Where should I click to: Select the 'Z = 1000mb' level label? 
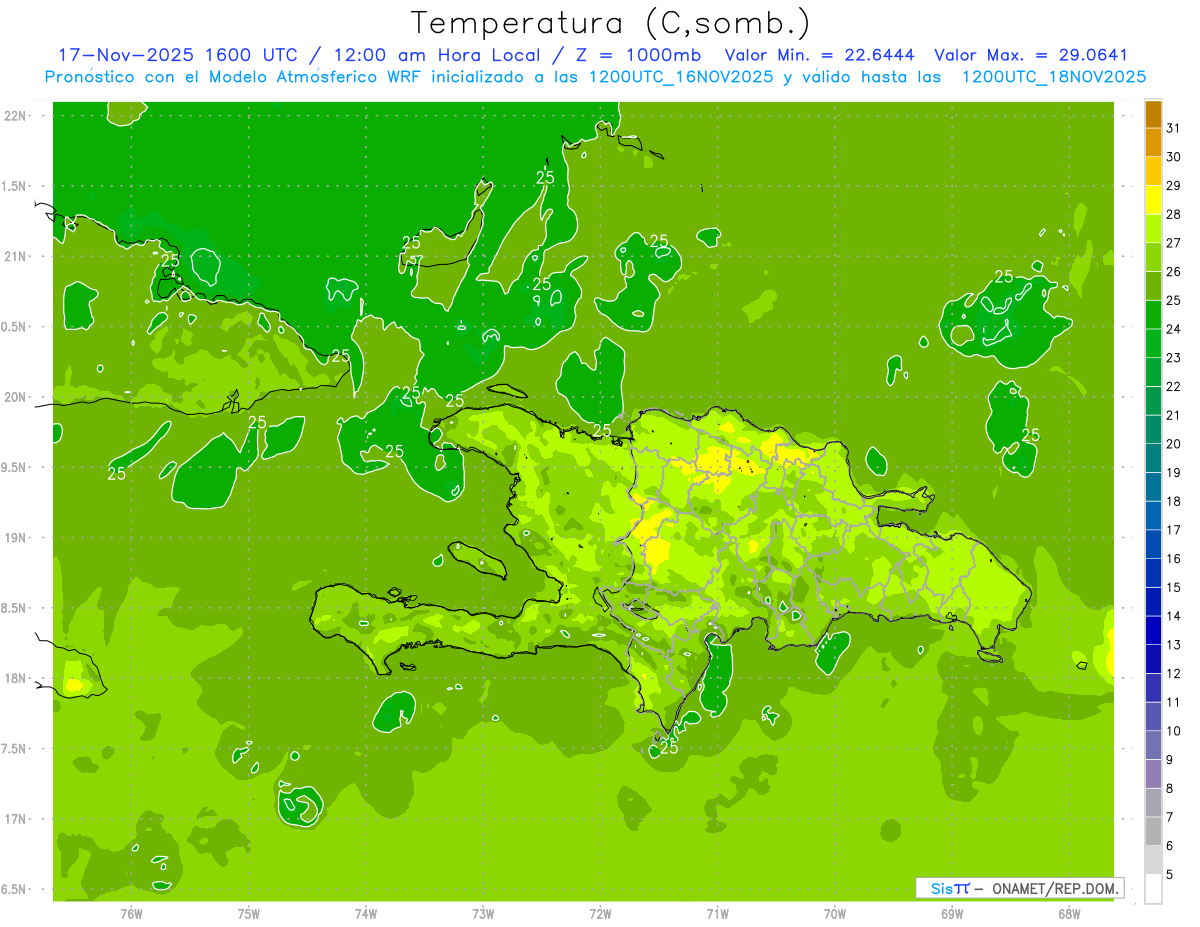click(636, 55)
